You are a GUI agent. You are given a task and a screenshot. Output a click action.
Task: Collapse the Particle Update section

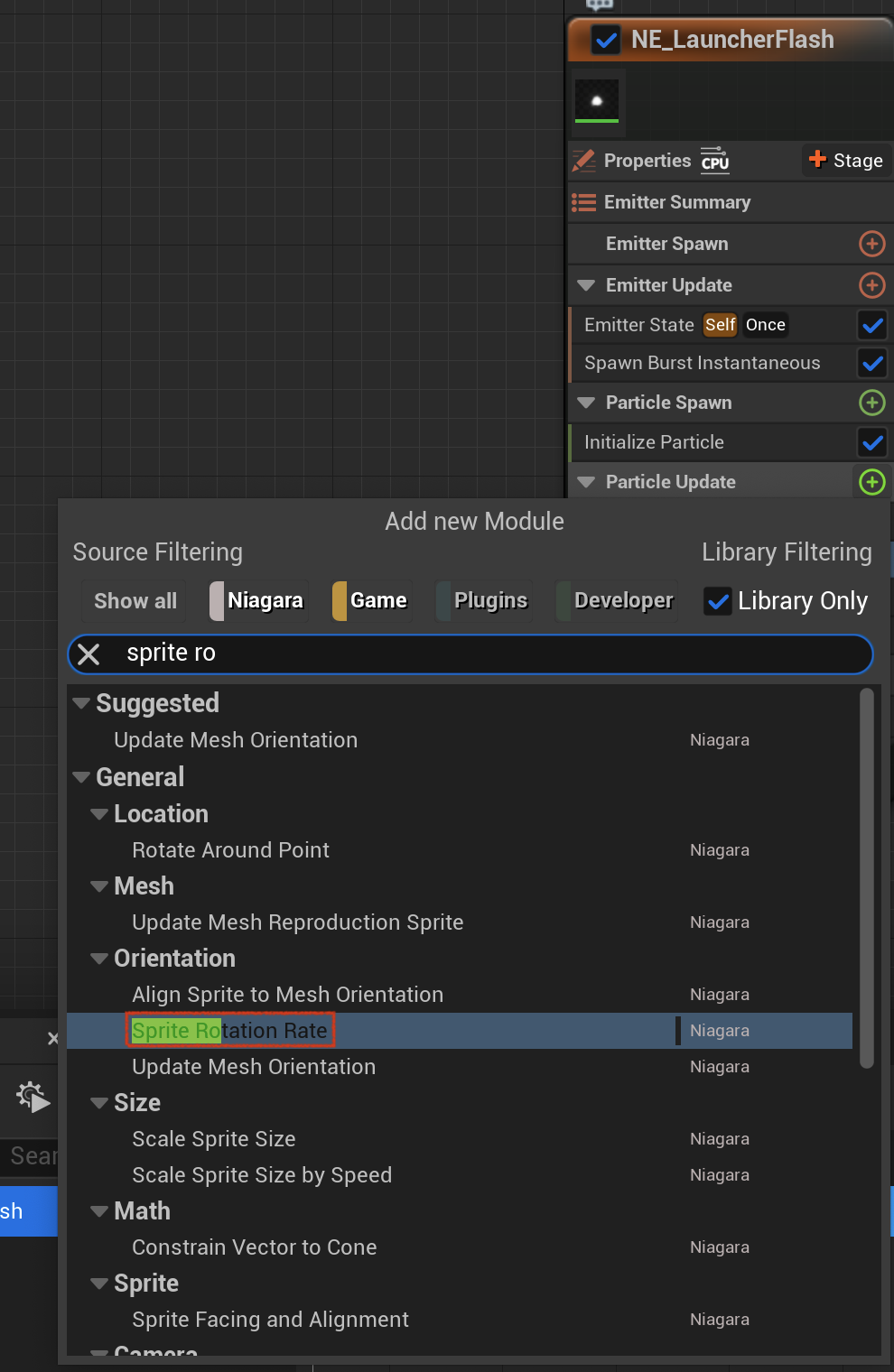[x=586, y=482]
